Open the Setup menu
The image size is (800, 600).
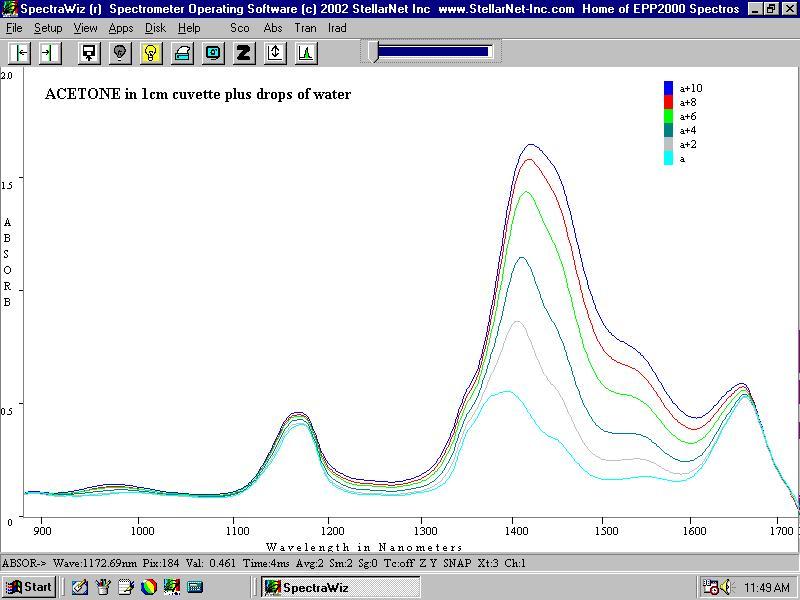click(48, 28)
